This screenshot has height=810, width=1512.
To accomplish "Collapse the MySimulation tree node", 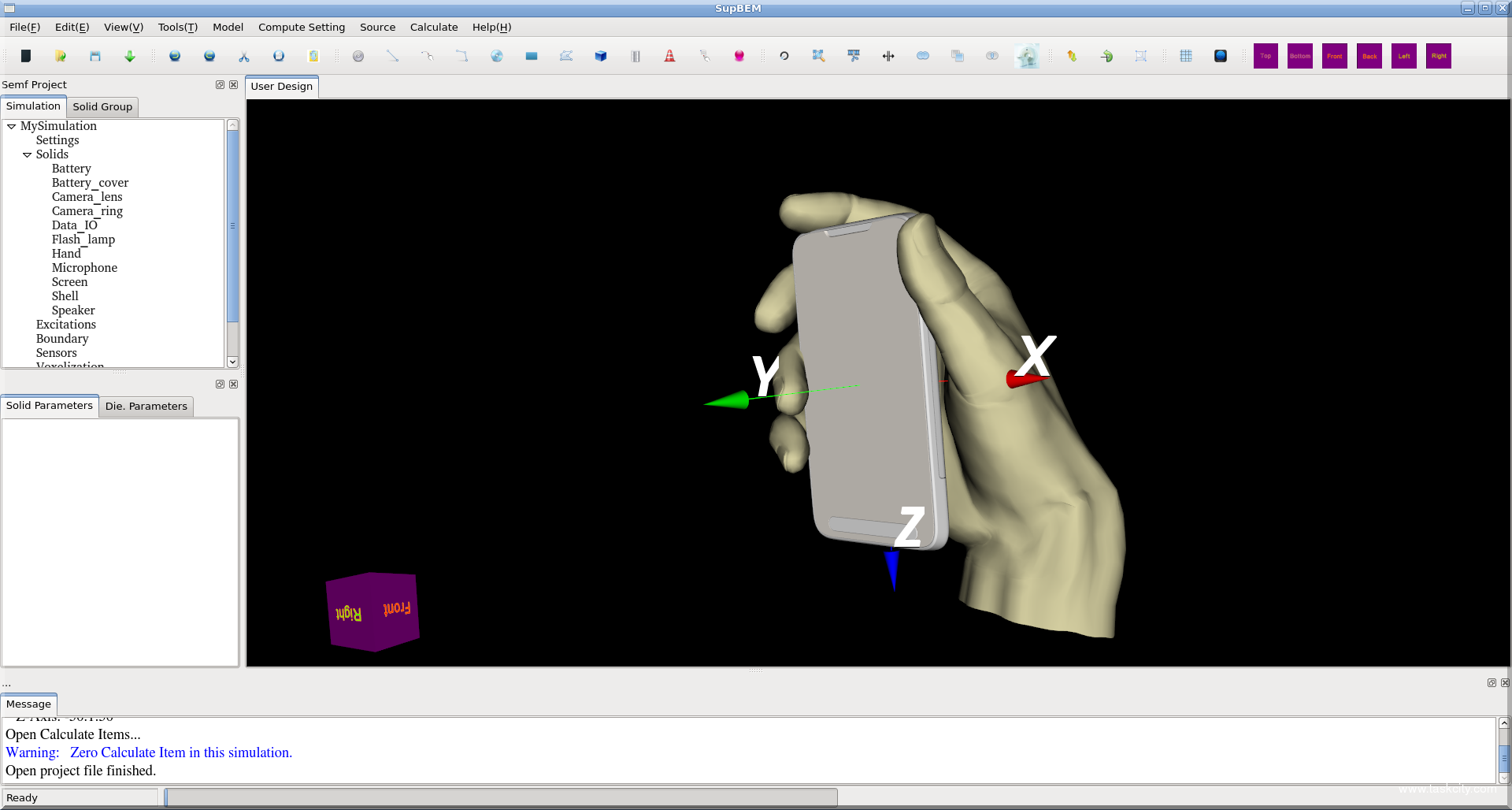I will [x=12, y=126].
